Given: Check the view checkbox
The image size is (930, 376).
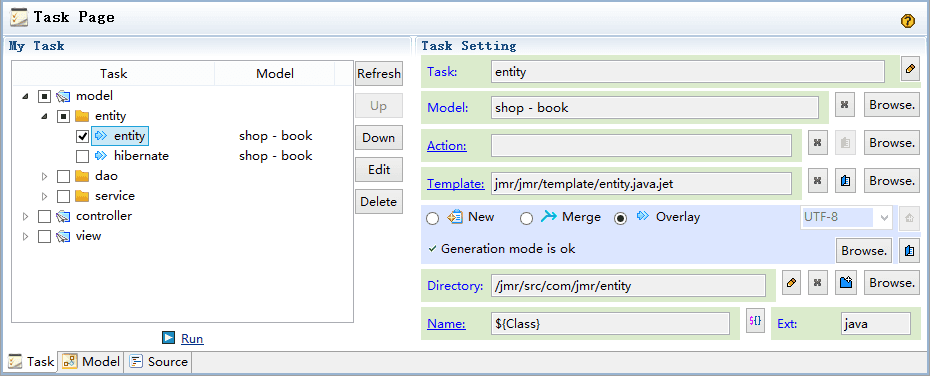Looking at the screenshot, I should coord(44,237).
